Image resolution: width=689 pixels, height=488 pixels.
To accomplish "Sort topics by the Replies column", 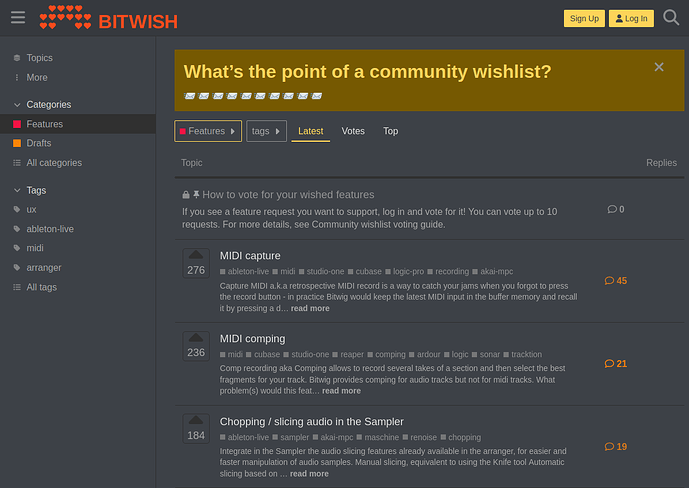I will click(x=661, y=163).
